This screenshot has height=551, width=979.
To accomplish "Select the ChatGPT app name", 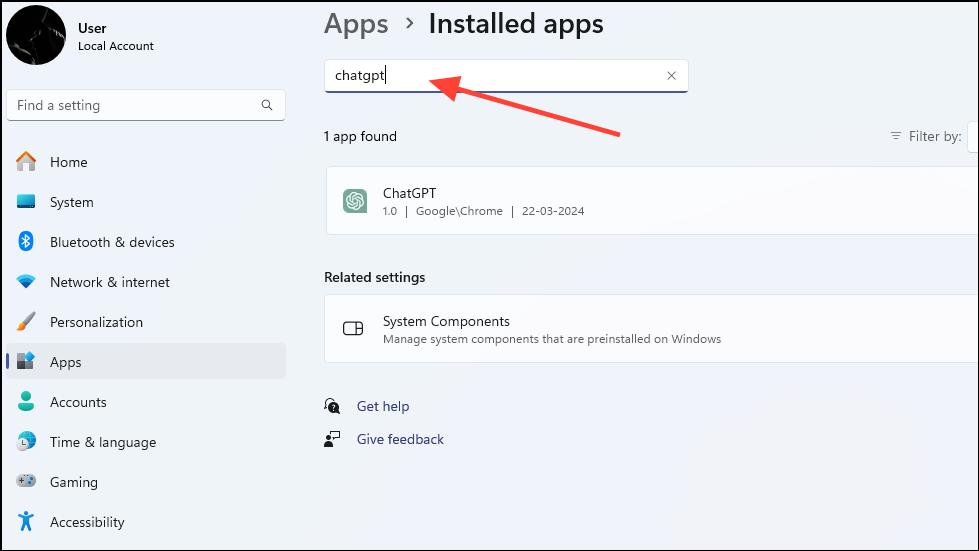I will (x=410, y=193).
